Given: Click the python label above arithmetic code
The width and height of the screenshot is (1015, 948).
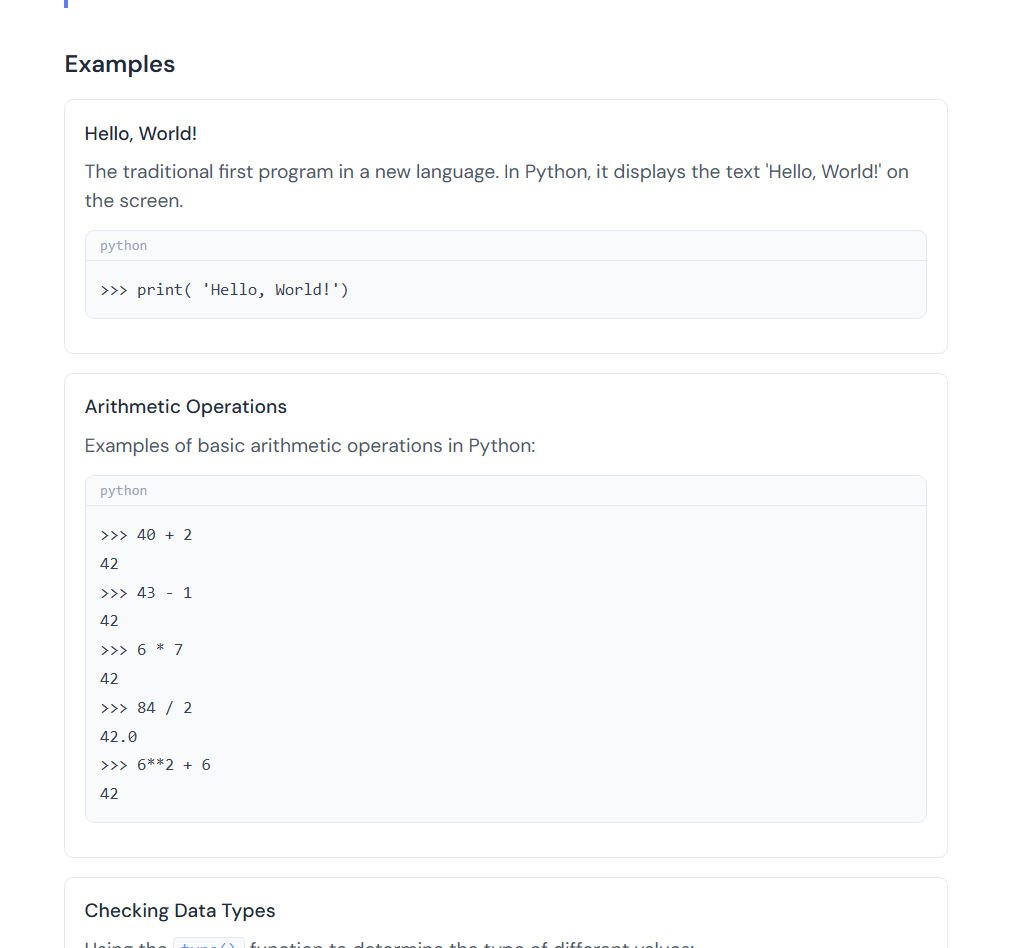Looking at the screenshot, I should point(123,491).
